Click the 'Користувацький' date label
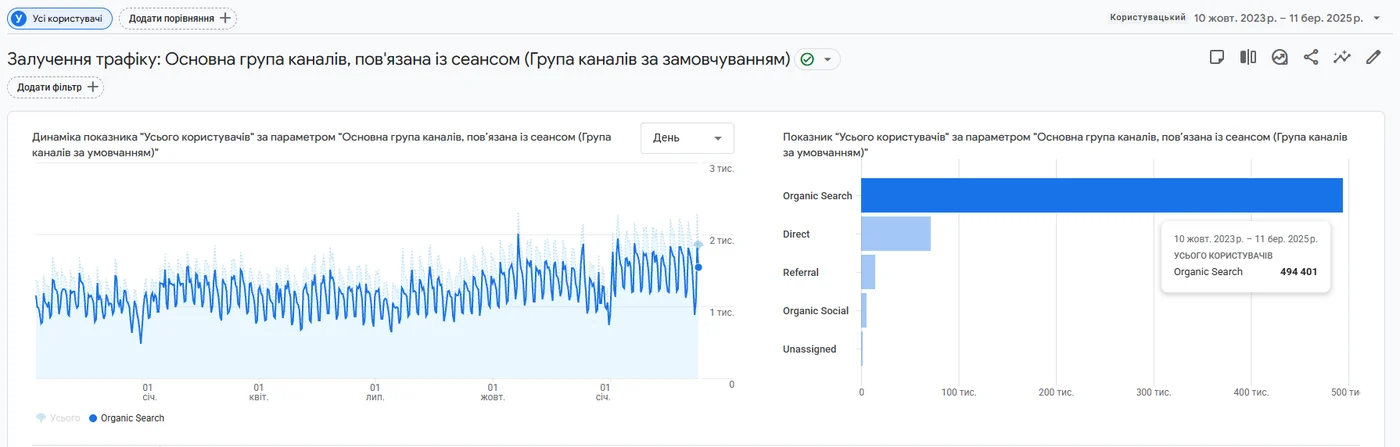This screenshot has height=447, width=1400. (x=1148, y=18)
